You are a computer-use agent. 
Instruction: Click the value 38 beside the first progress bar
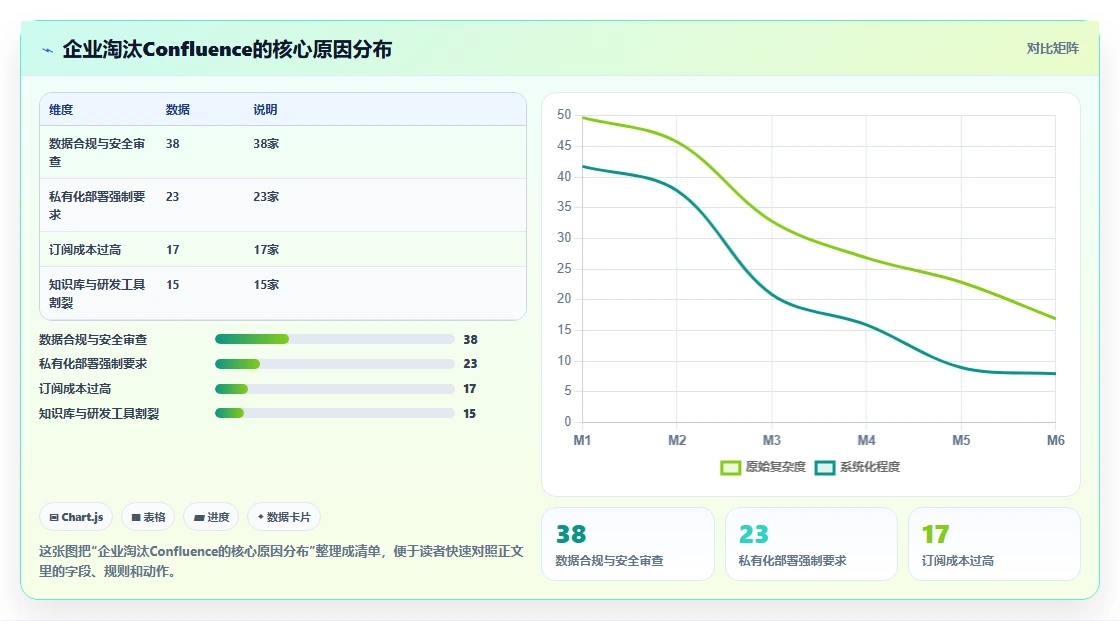click(x=470, y=339)
